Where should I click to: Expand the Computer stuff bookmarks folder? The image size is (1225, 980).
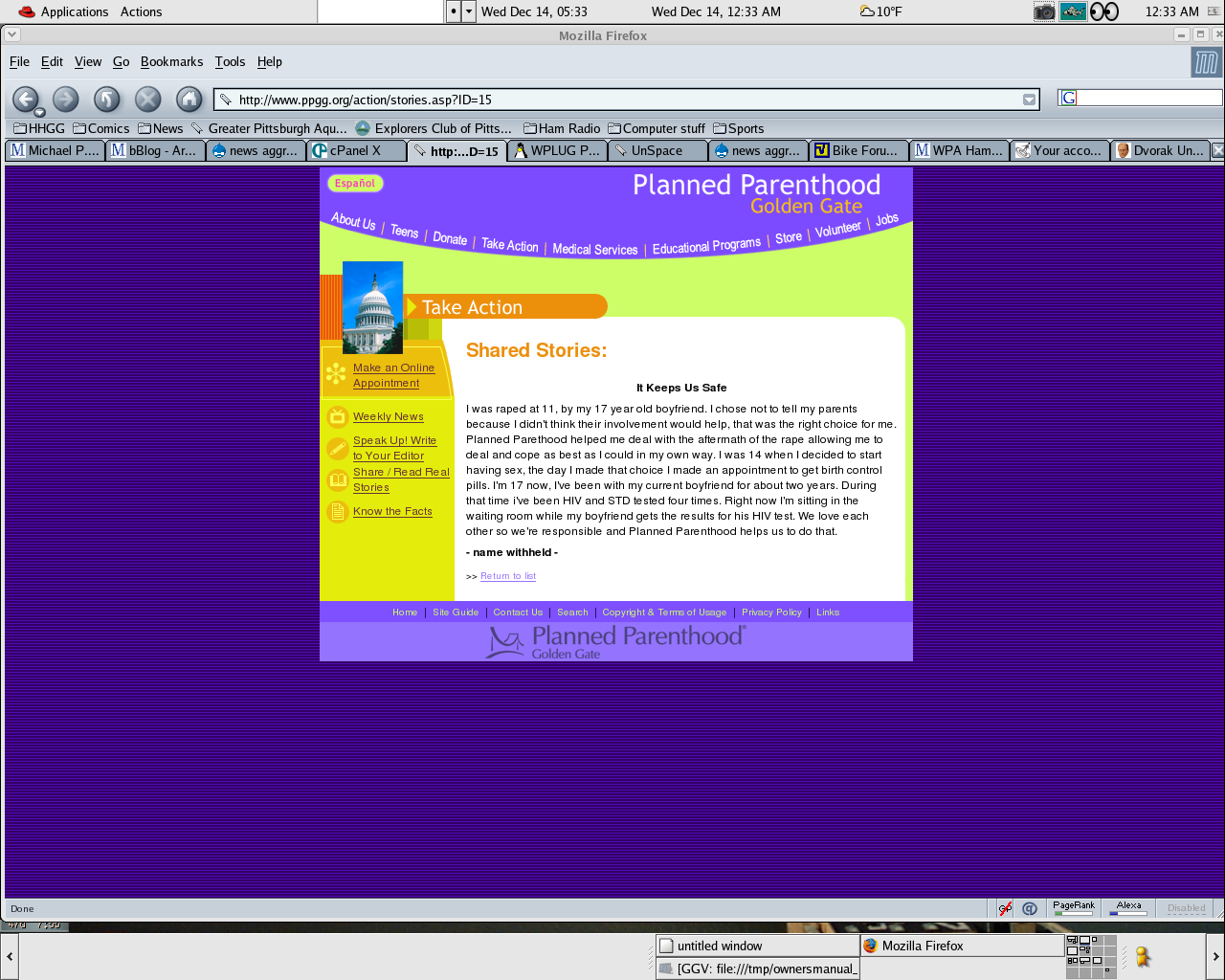pos(657,128)
